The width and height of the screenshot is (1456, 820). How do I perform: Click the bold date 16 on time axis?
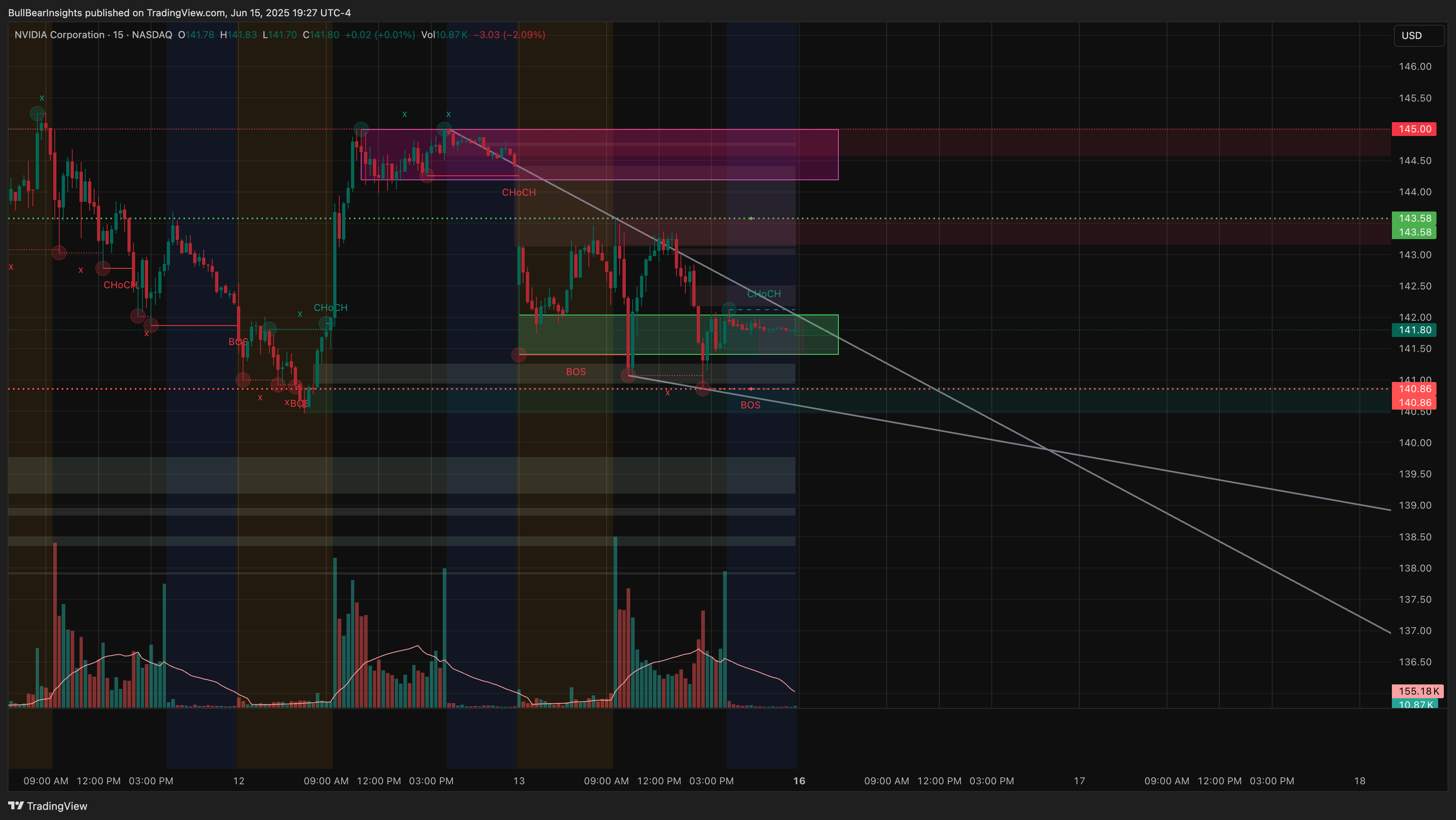(x=799, y=780)
